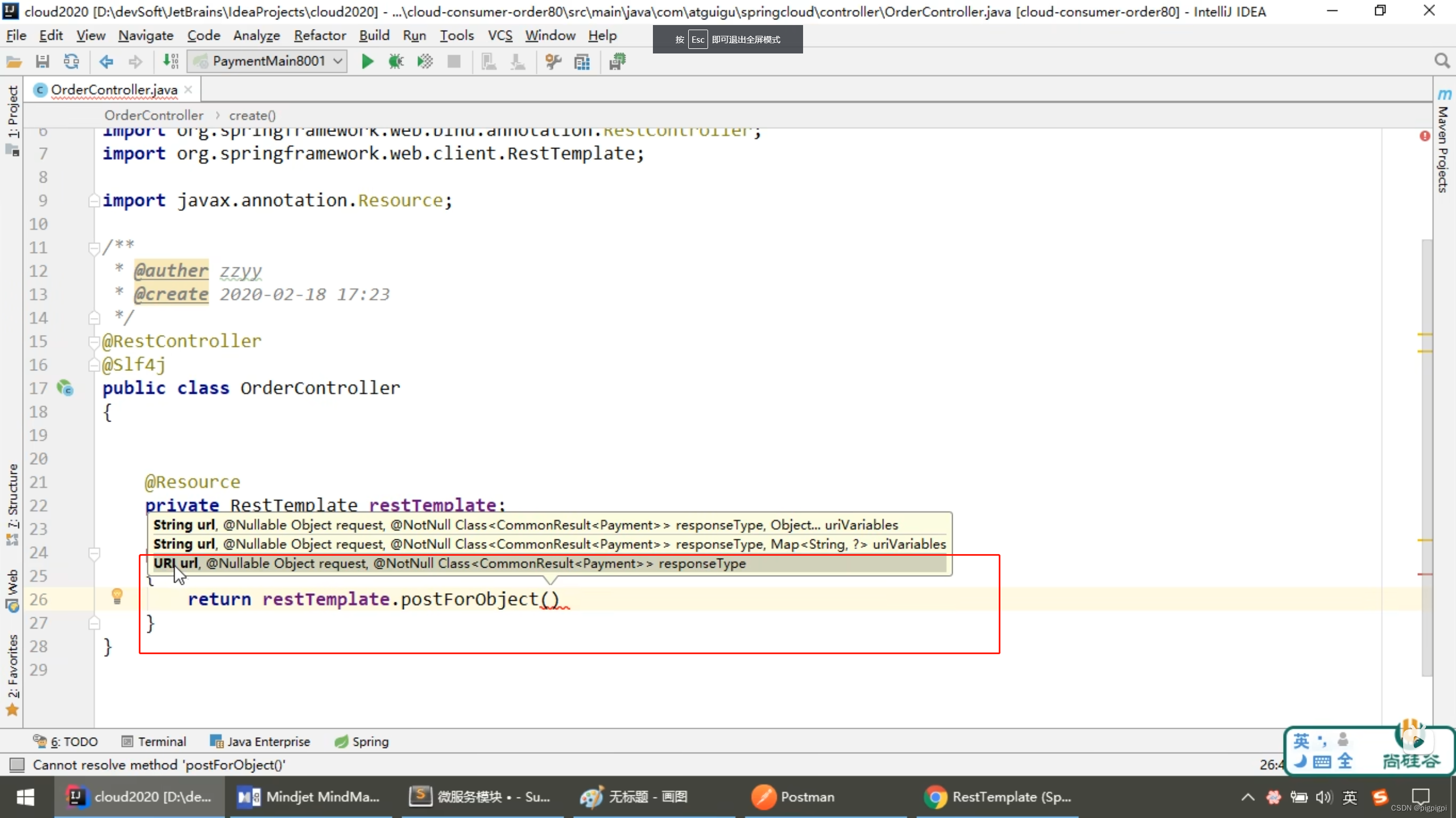Switch to Mindjet MindManager in taskbar
The width and height of the screenshot is (1456, 818).
[x=310, y=797]
